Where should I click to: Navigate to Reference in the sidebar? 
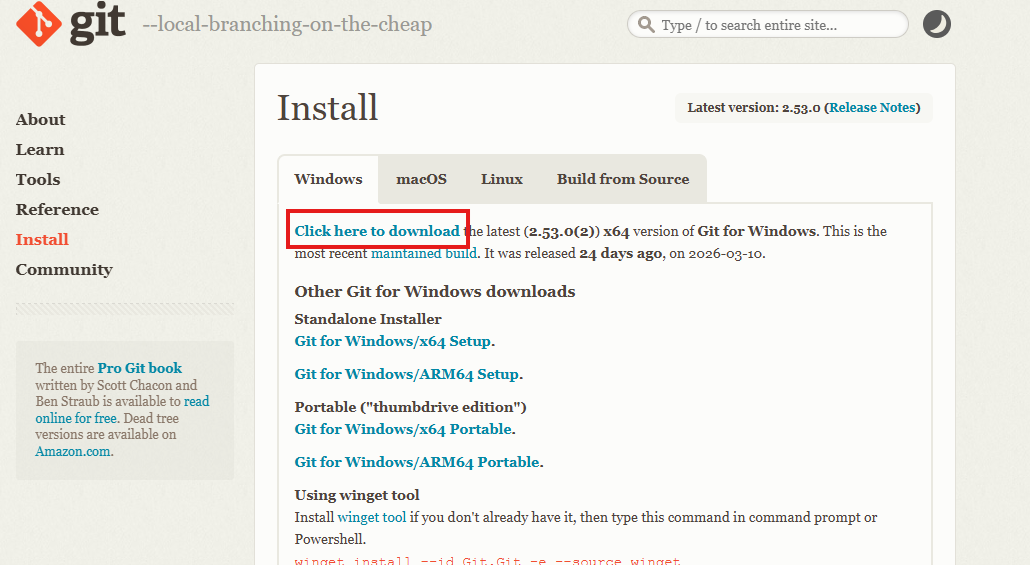pos(57,210)
